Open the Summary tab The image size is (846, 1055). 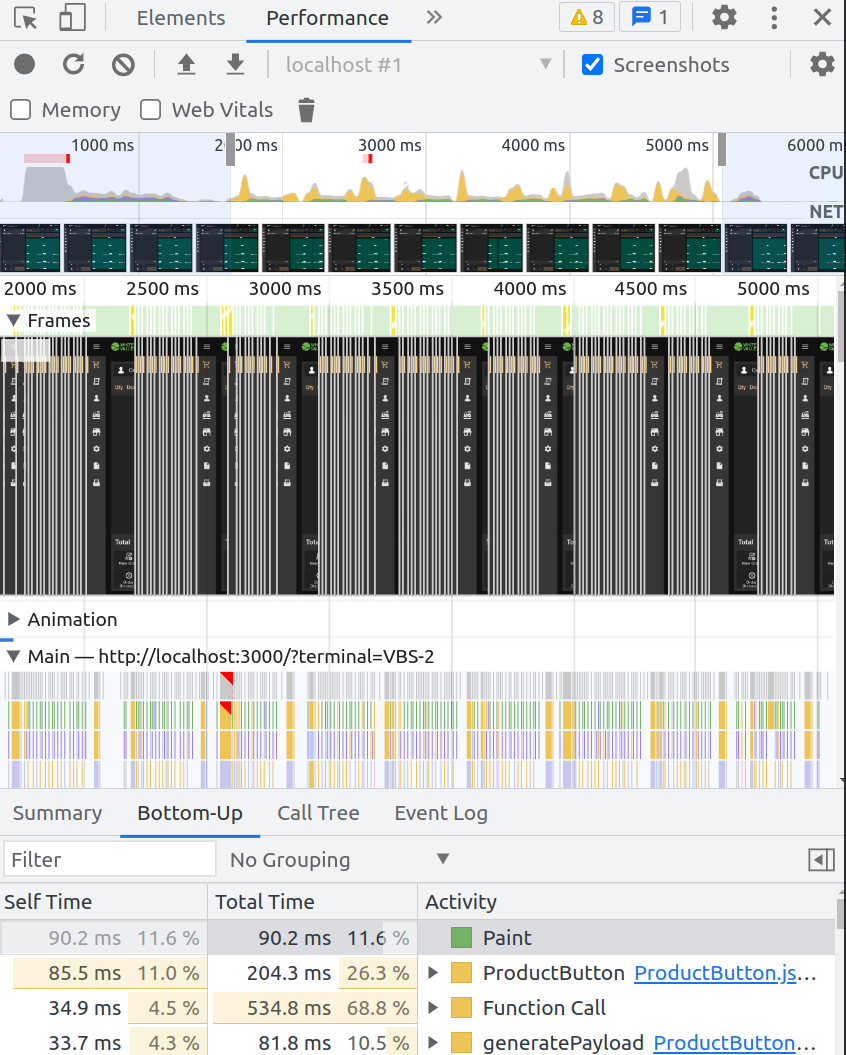click(x=57, y=813)
